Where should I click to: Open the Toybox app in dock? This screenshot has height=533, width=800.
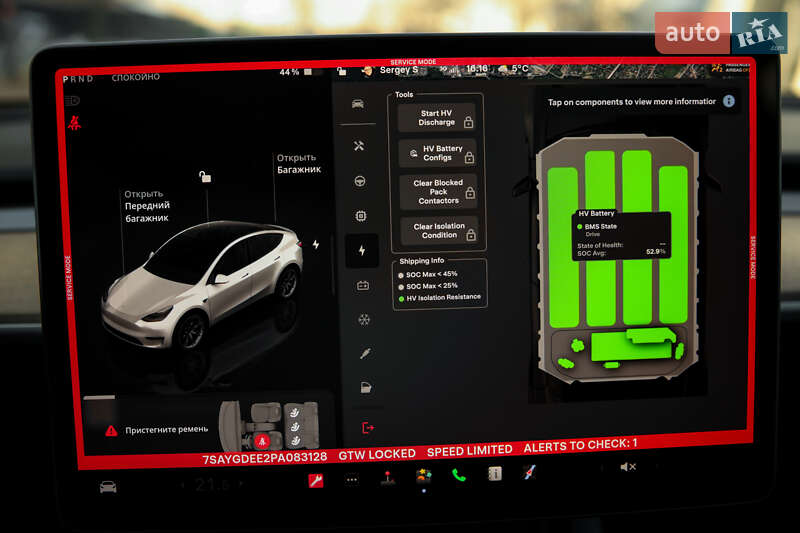click(x=423, y=476)
